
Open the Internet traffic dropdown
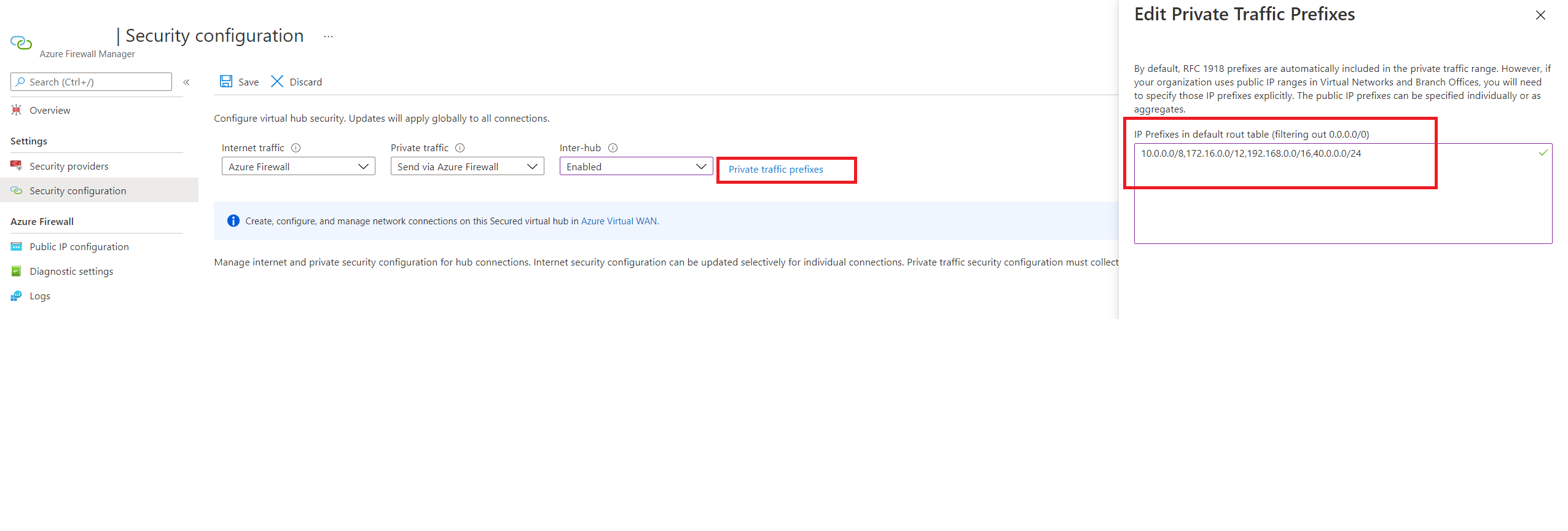click(298, 167)
